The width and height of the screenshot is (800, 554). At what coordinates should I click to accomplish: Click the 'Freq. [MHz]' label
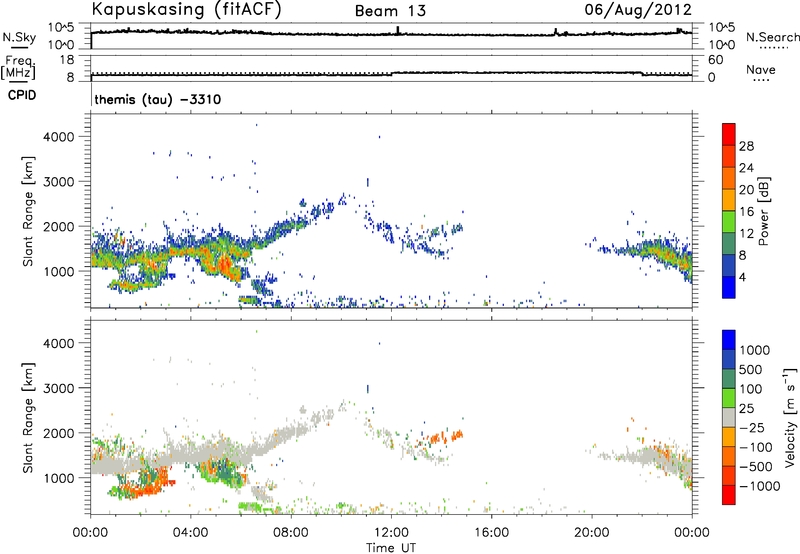click(x=18, y=68)
